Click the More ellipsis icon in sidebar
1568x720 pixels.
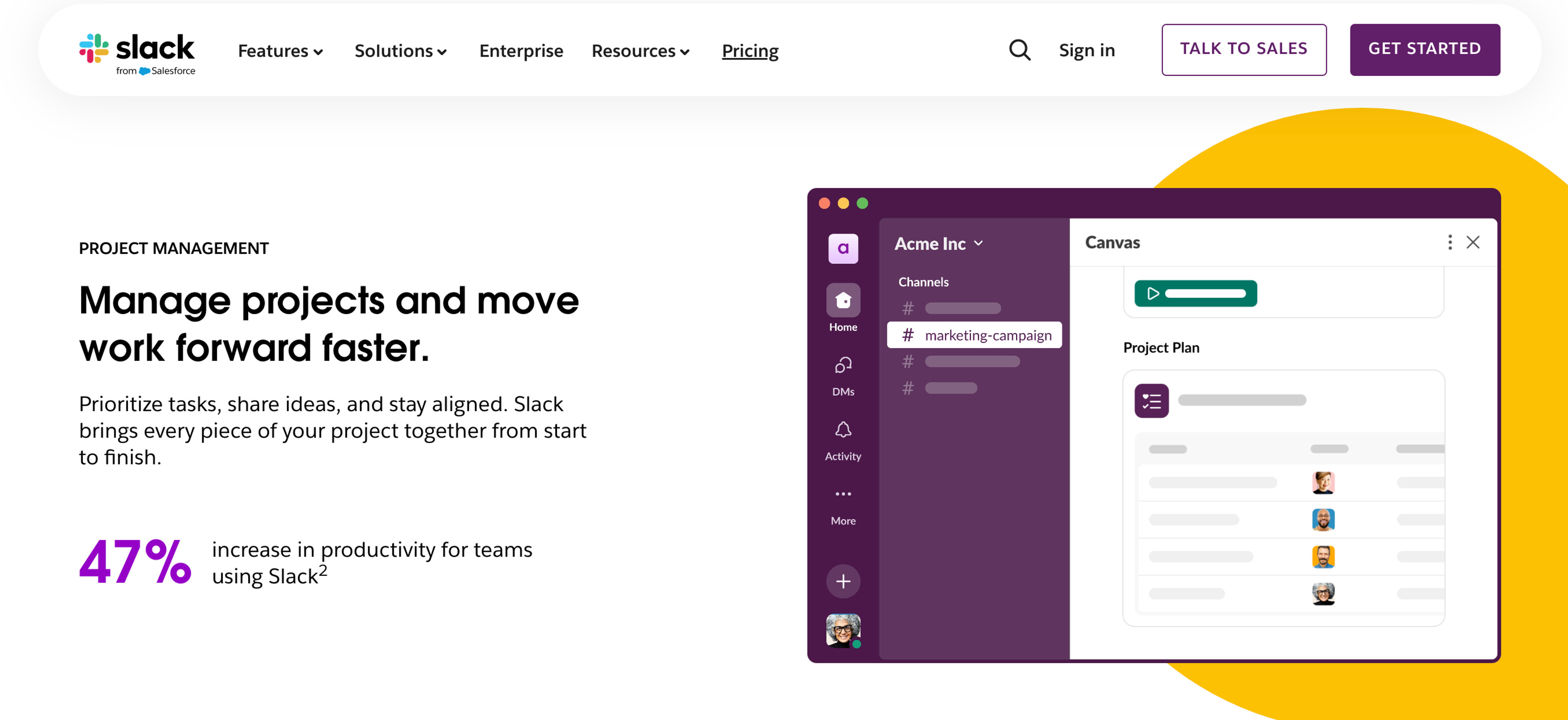843,493
